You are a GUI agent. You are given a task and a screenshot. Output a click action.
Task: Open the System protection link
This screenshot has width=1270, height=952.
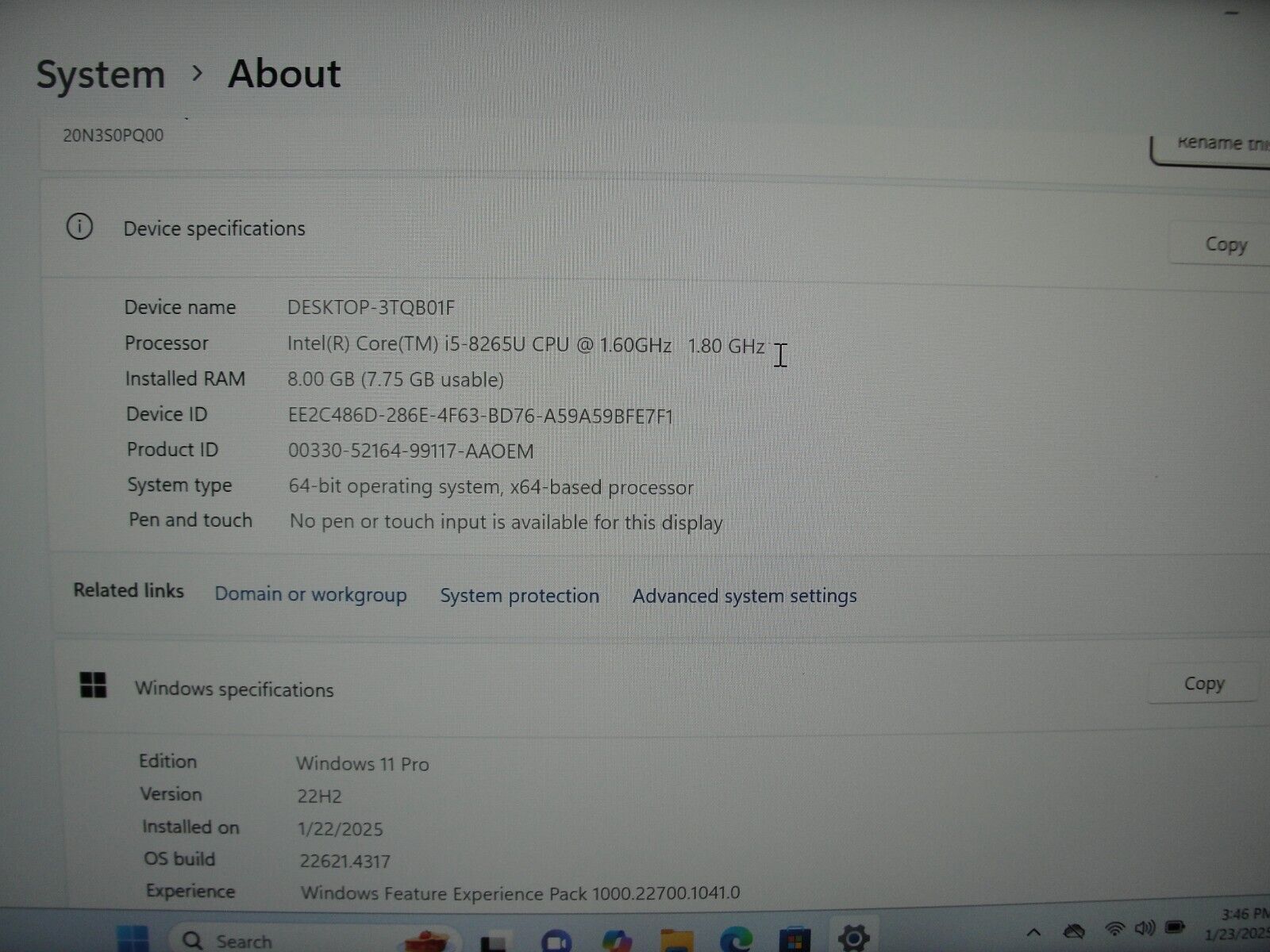click(x=520, y=596)
